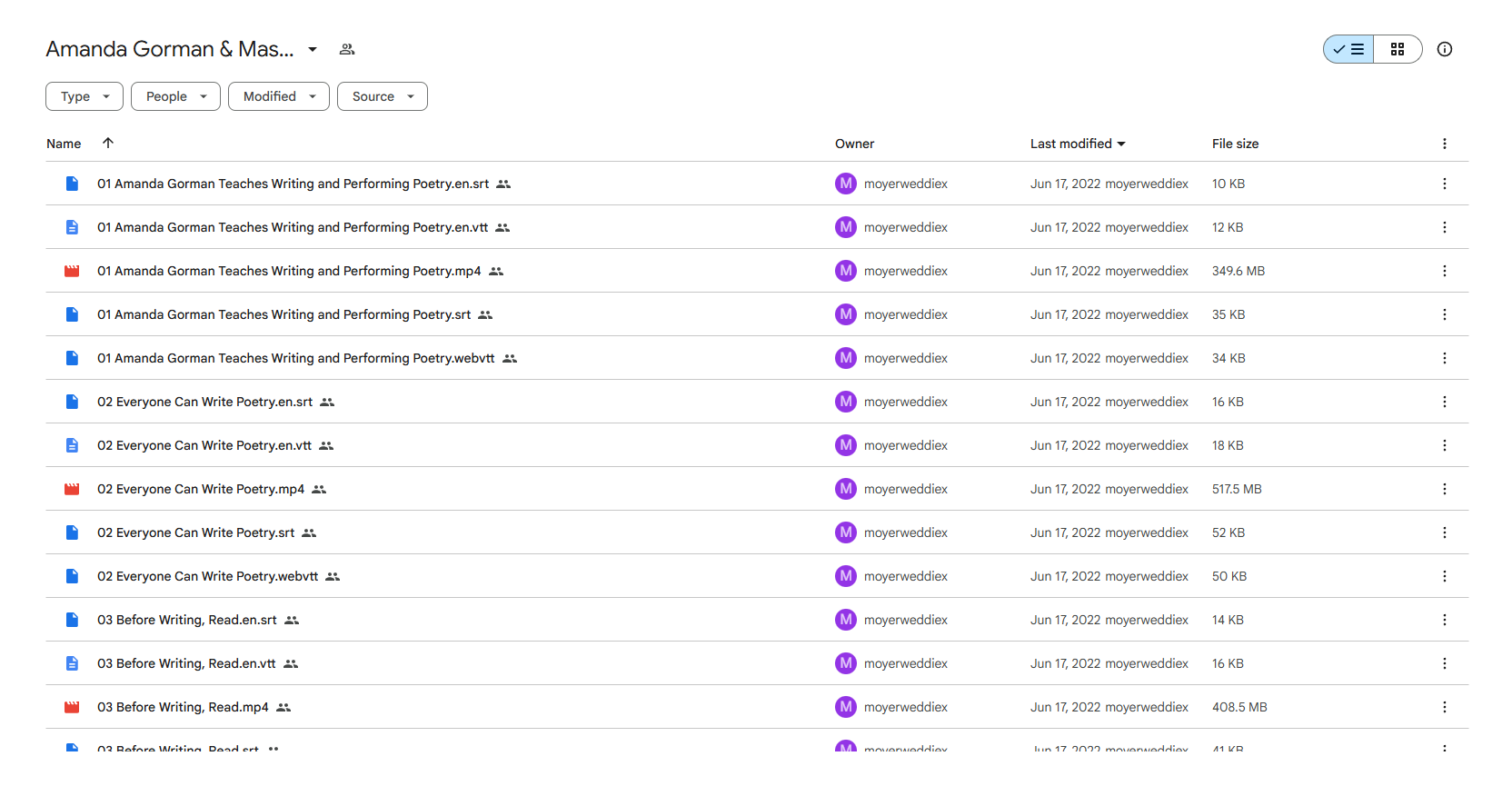
Task: Click the video icon of 03 Before Writing, Read.mp4
Action: [x=72, y=707]
